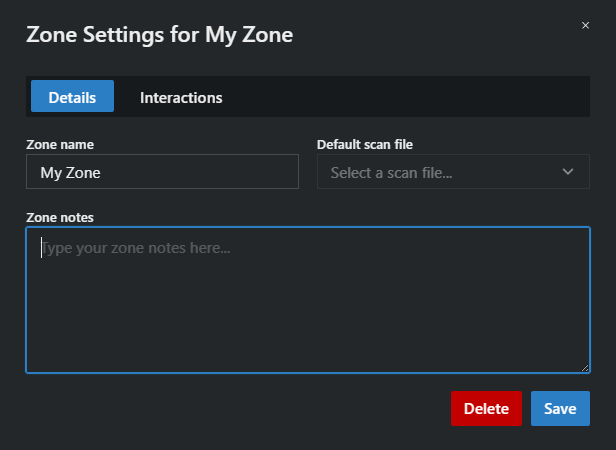Select the Details tab
The width and height of the screenshot is (616, 450).
click(x=72, y=97)
